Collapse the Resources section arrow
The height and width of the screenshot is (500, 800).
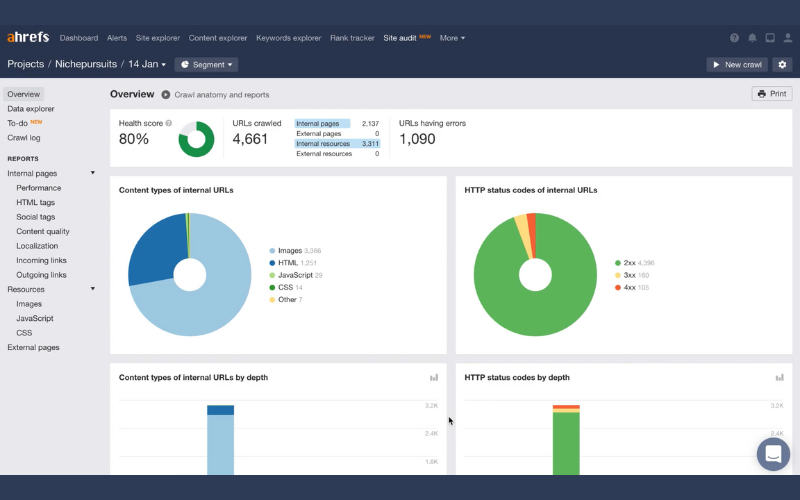click(x=93, y=289)
